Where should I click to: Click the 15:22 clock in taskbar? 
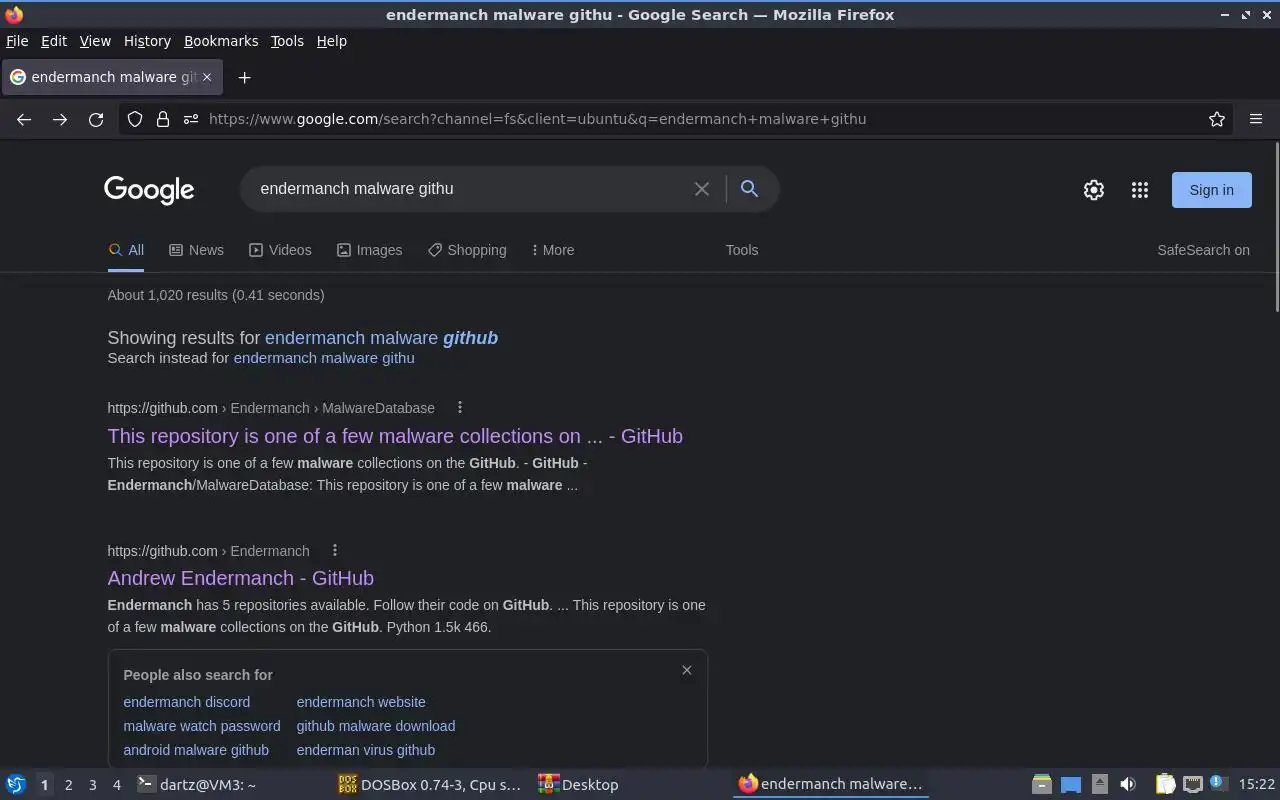(x=1257, y=784)
